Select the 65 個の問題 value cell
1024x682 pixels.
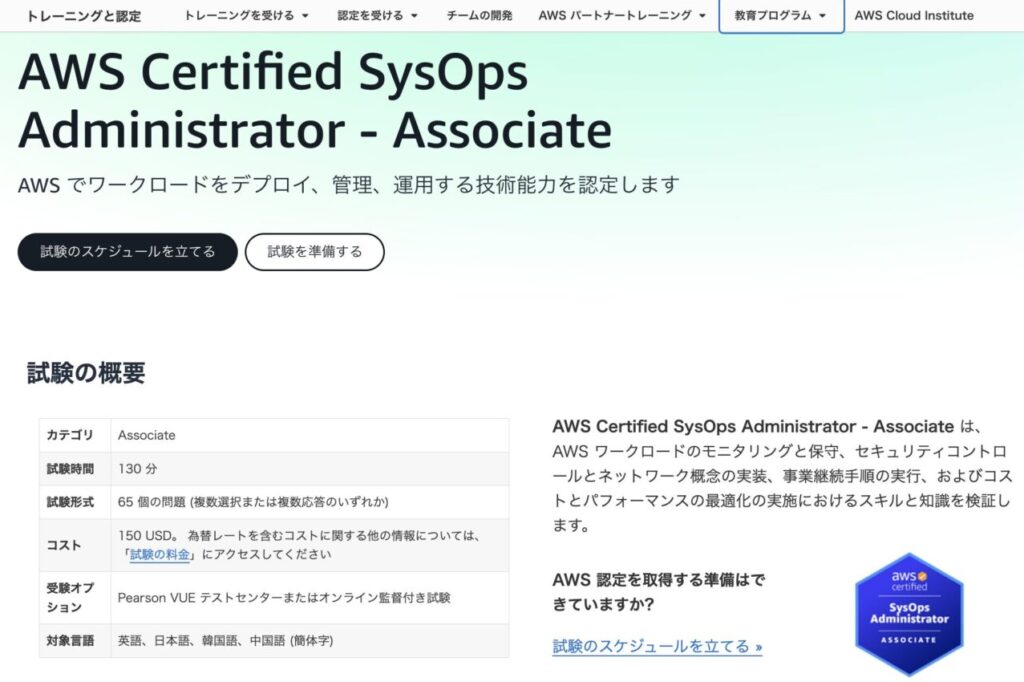(x=310, y=502)
